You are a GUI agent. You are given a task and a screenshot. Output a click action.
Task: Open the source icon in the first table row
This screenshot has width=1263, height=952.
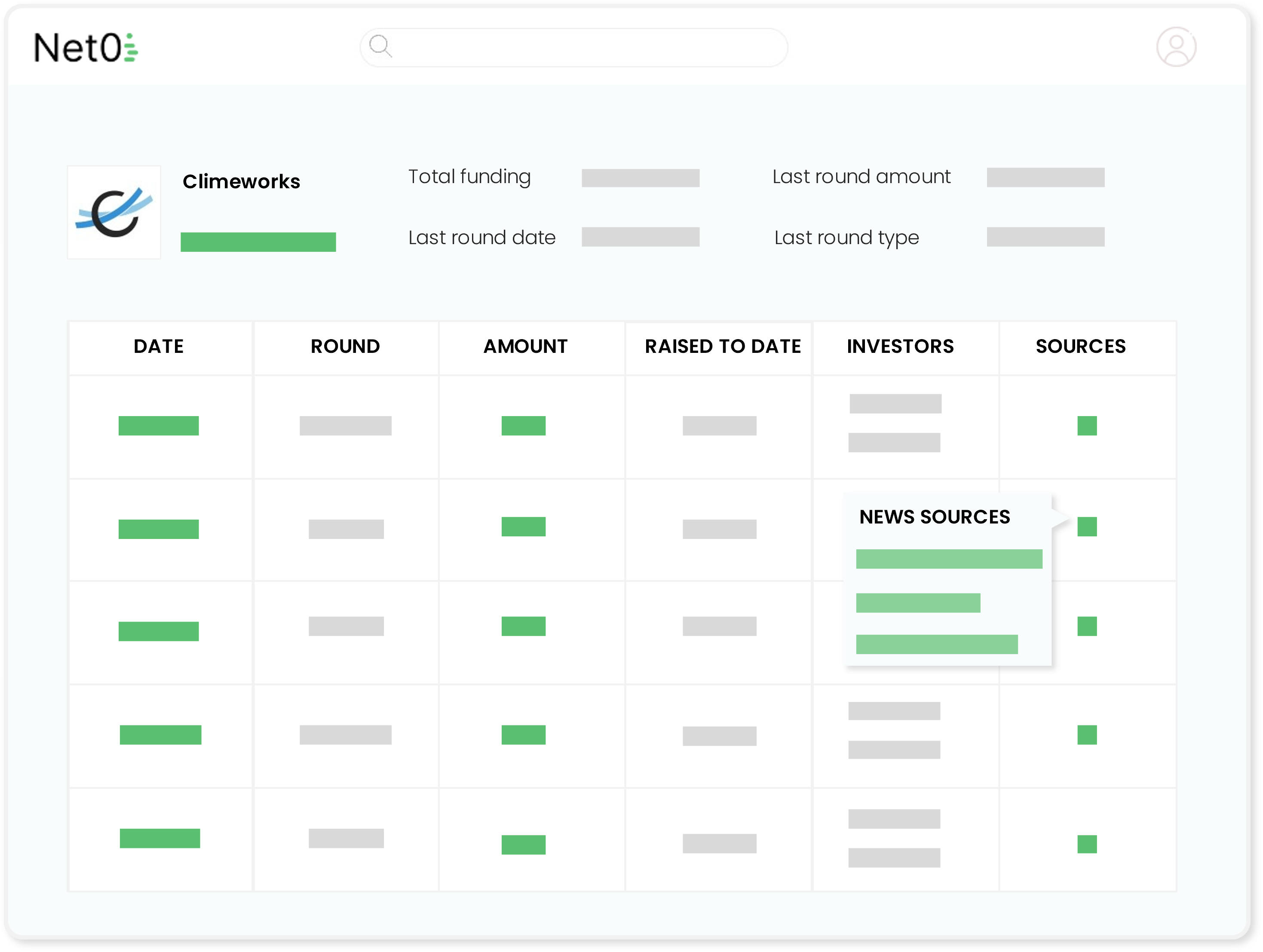1087,426
